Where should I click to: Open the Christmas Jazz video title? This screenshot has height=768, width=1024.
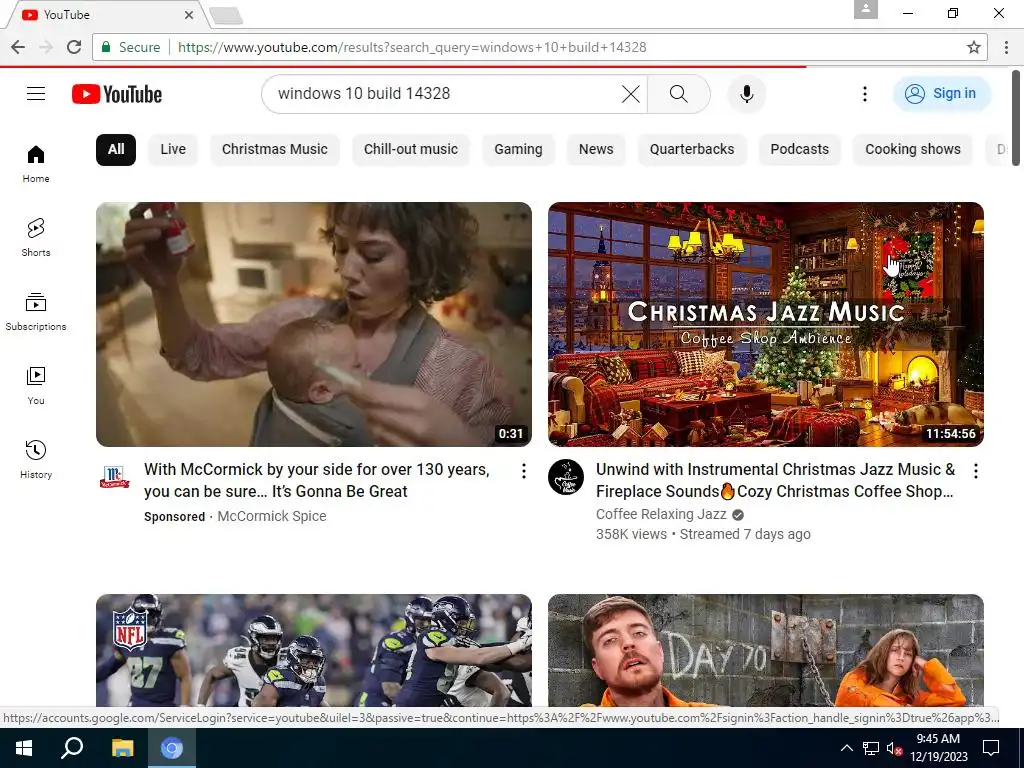(x=775, y=481)
